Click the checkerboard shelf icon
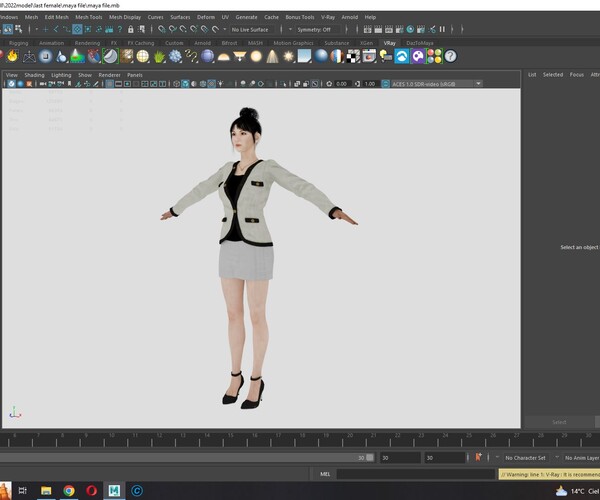Viewport: 600px width, 500px height. (353, 56)
